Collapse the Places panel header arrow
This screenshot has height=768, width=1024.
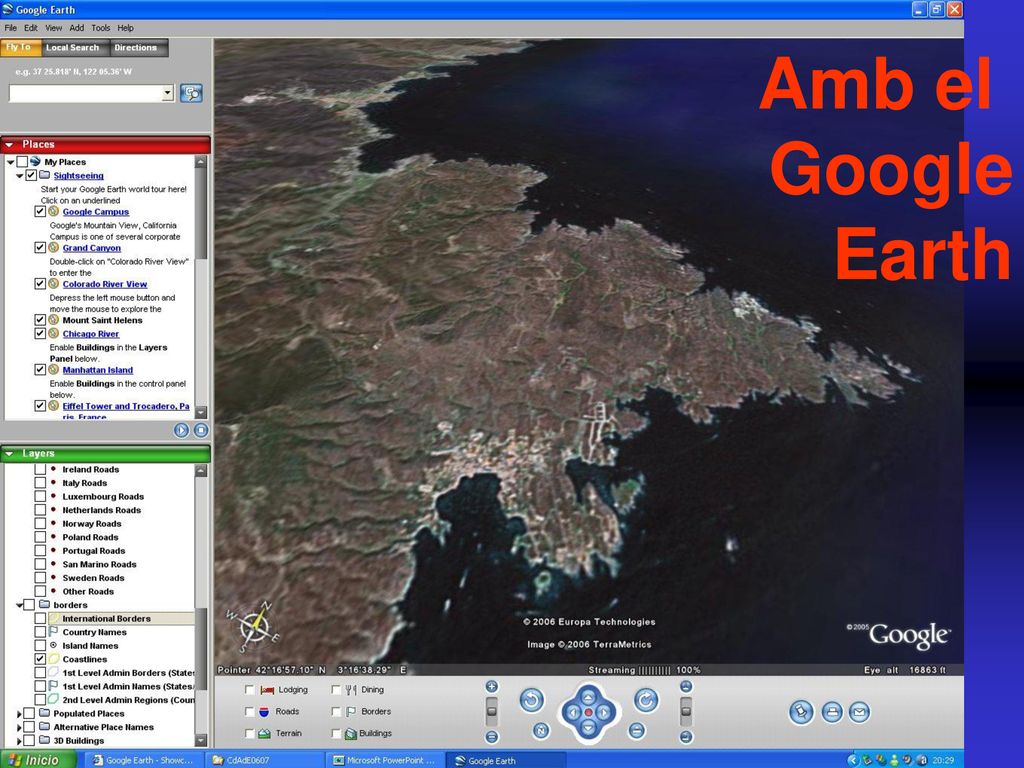point(9,144)
